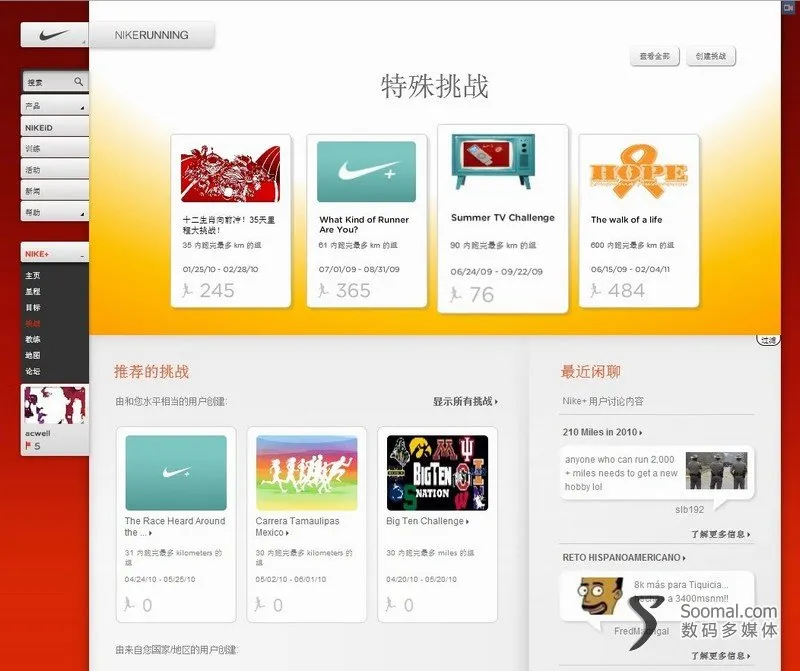Open 里程 runs in NIKE+ menu
Screen dimensions: 800x671
click(33, 291)
